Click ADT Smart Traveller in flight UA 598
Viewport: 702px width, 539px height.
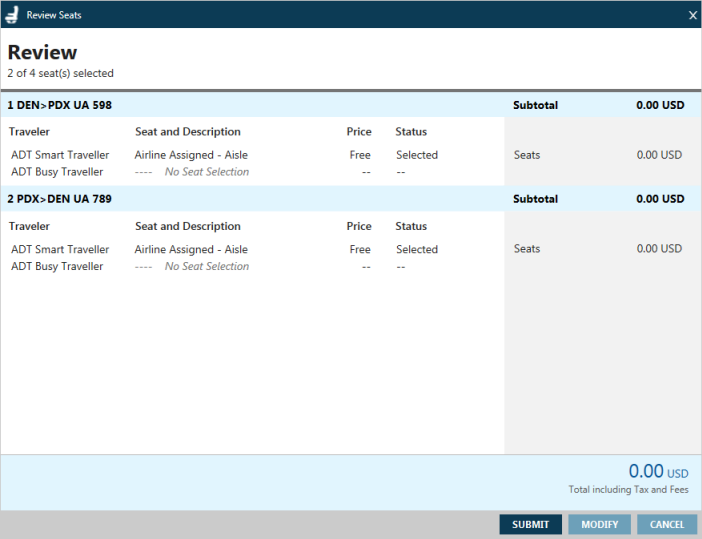click(60, 155)
